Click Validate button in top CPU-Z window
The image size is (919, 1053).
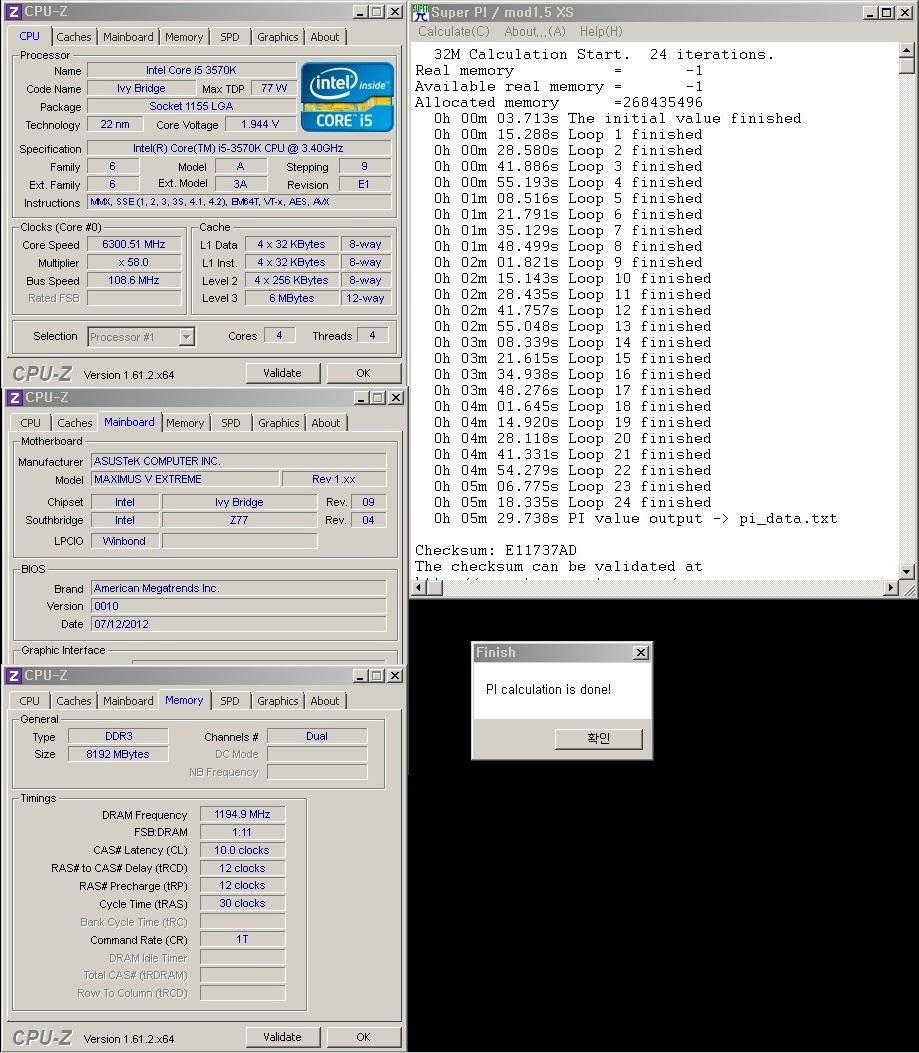click(x=282, y=373)
